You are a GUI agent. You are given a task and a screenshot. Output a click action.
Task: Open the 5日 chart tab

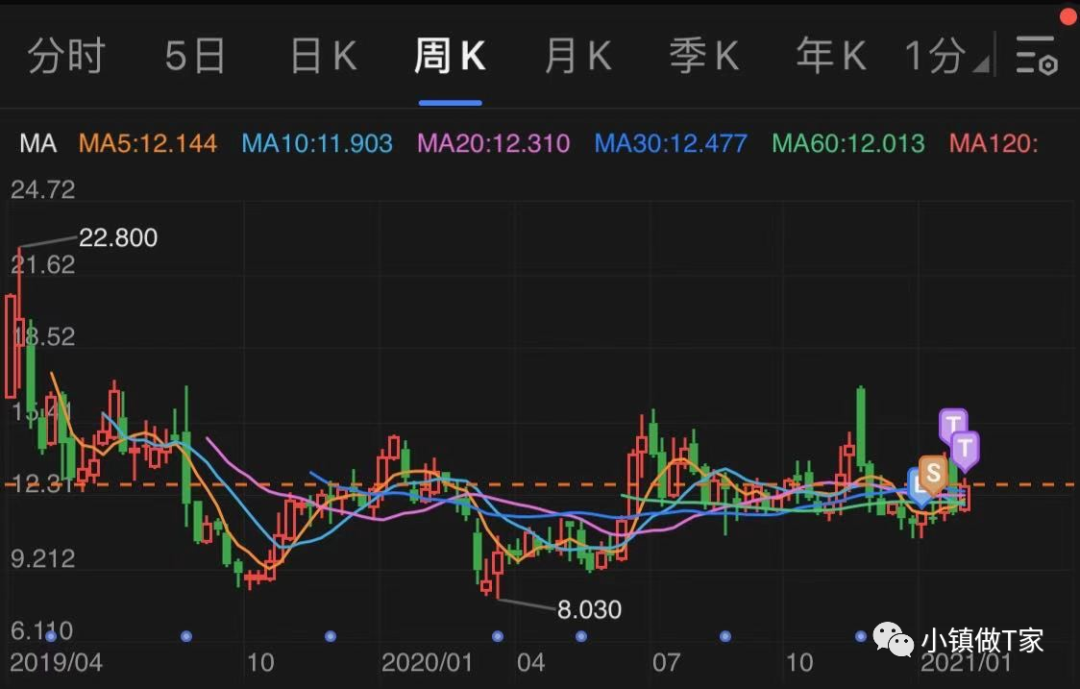click(195, 56)
